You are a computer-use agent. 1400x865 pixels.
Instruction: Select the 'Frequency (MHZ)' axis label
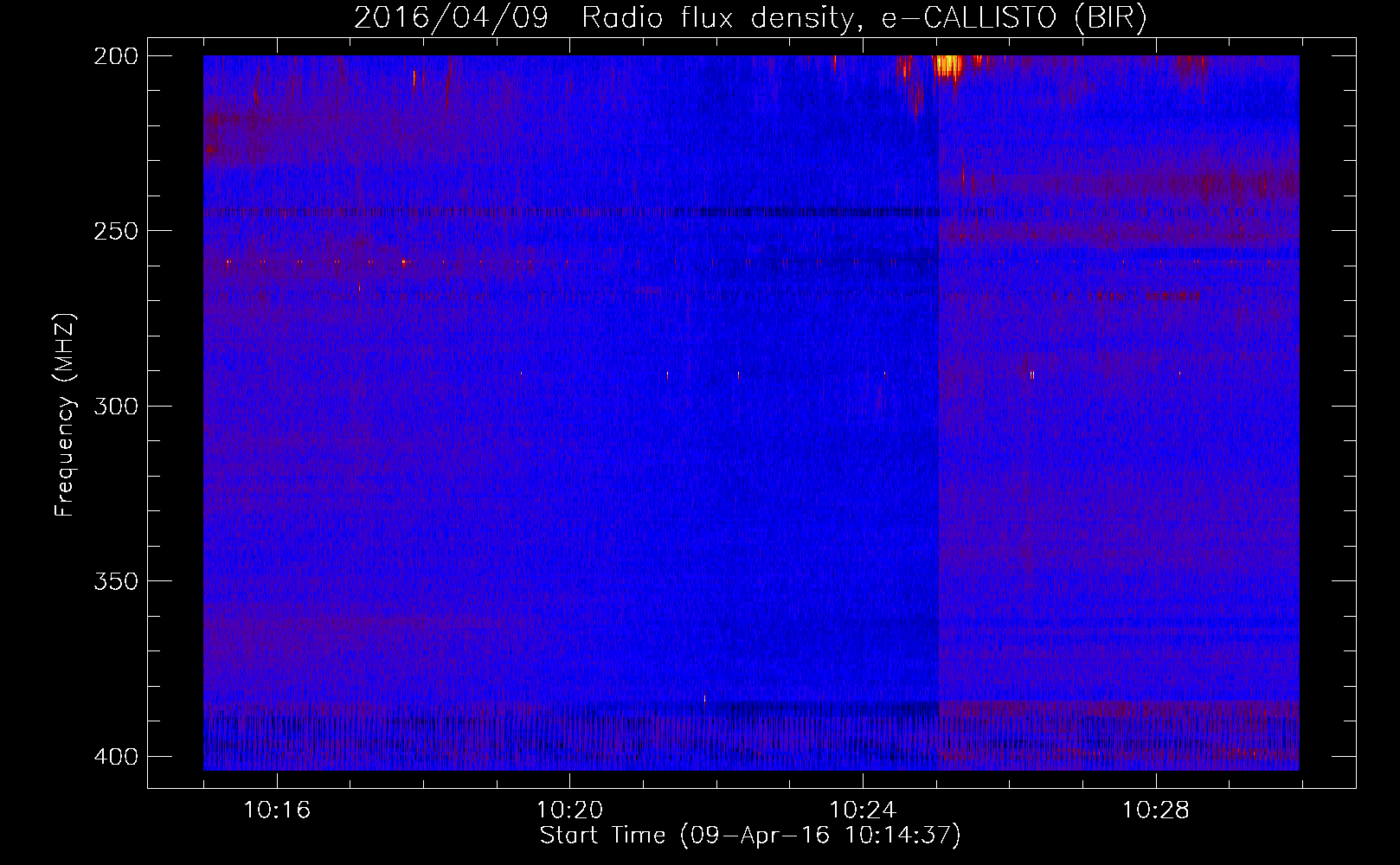pos(65,414)
